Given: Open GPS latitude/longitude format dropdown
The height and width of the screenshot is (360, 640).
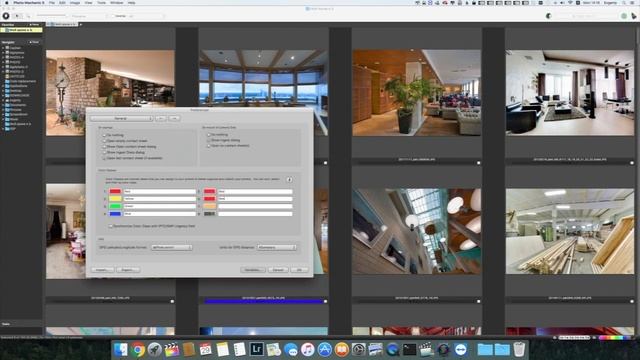Looking at the screenshot, I should [x=171, y=247].
